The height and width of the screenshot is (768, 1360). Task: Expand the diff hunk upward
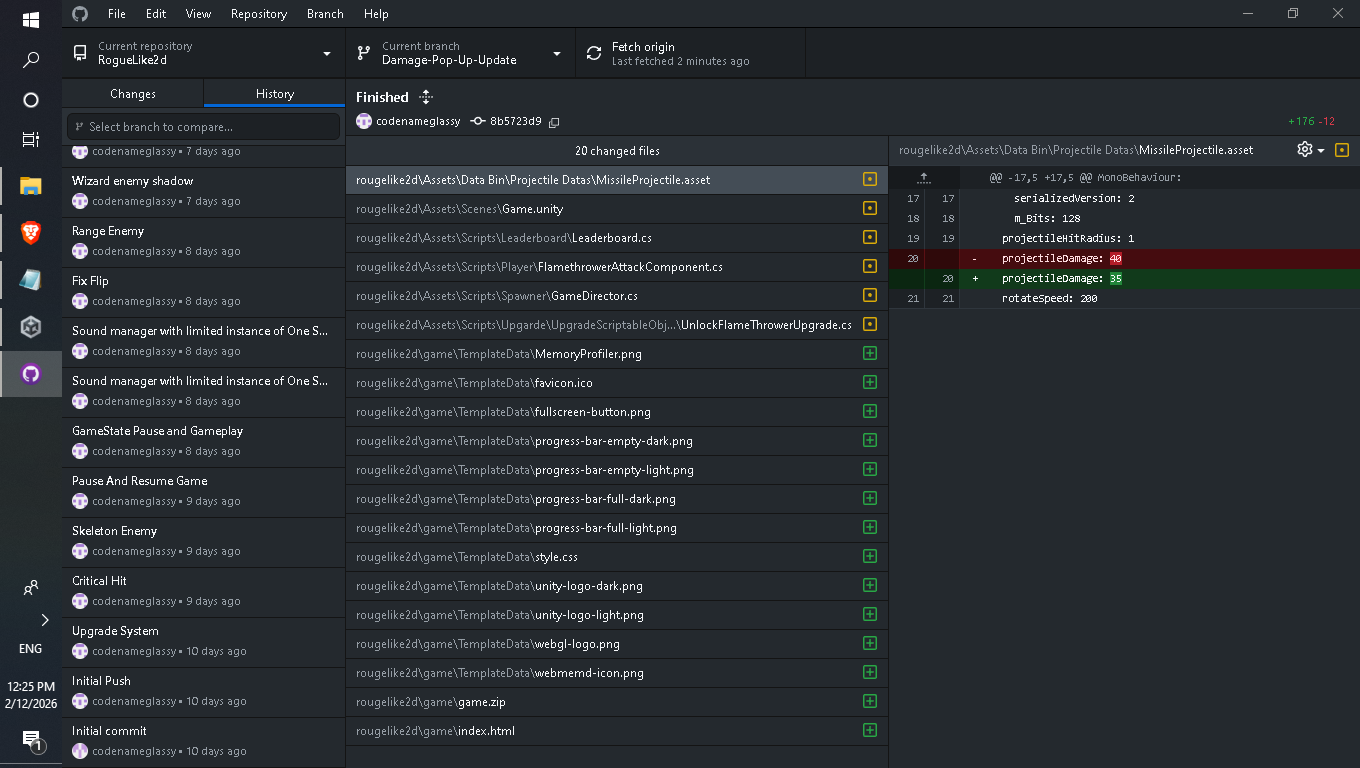(x=923, y=178)
